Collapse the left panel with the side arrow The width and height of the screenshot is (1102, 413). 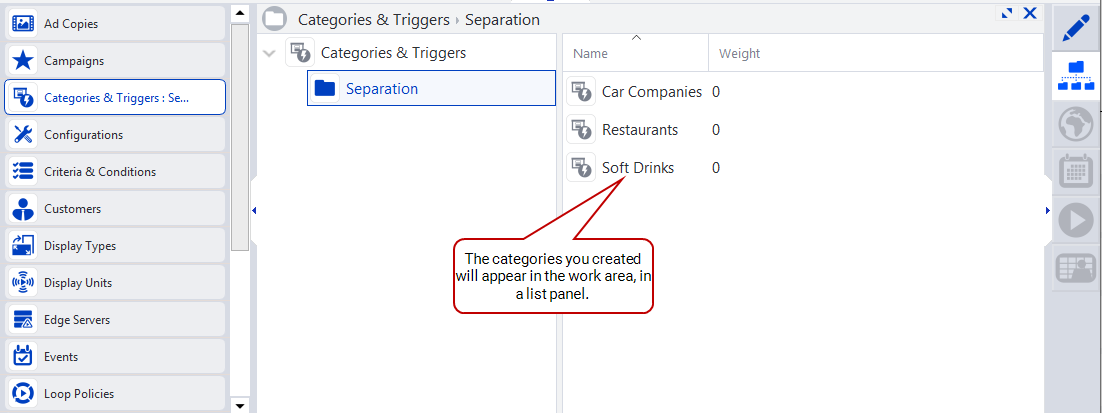pyautogui.click(x=254, y=210)
